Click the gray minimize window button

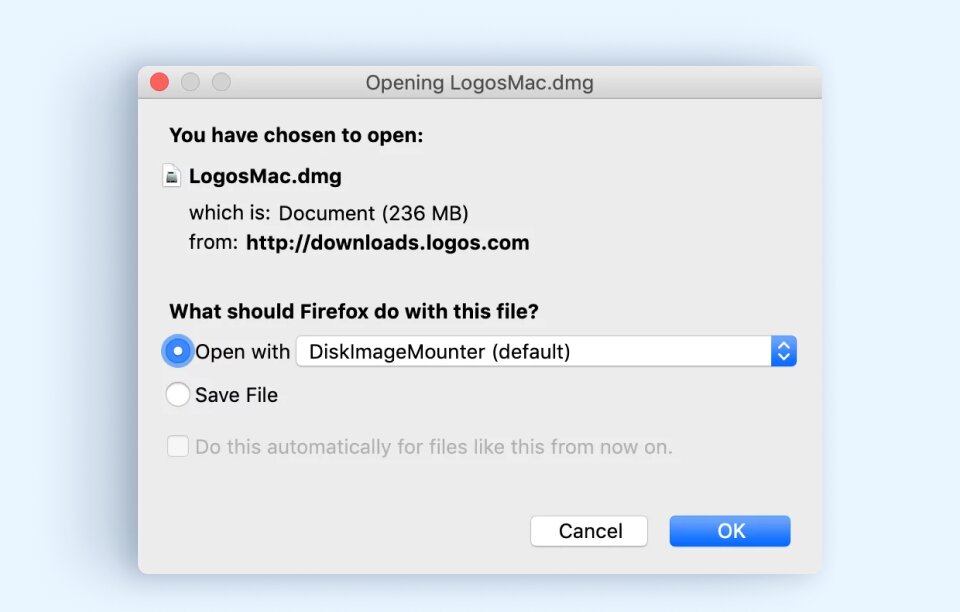[190, 82]
